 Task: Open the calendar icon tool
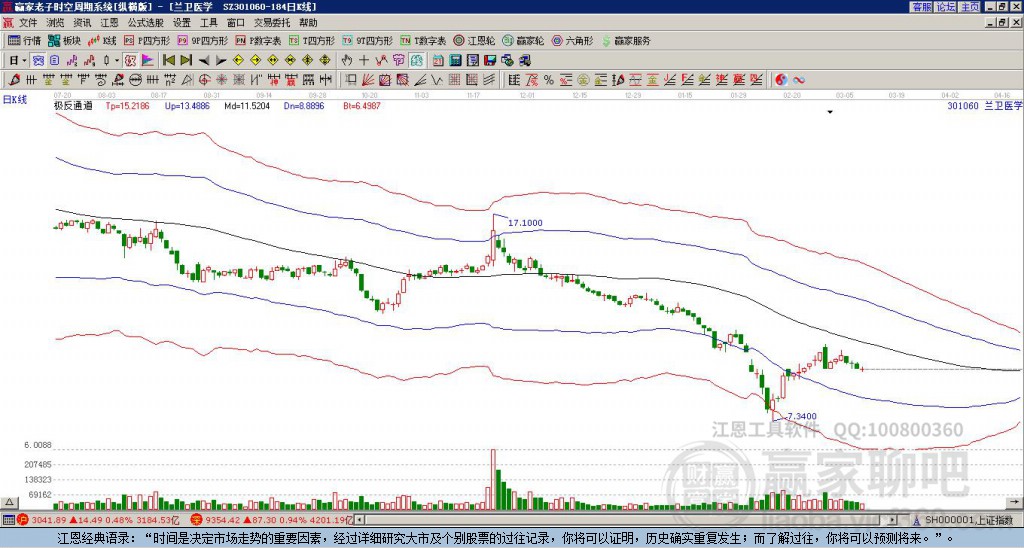point(438,61)
